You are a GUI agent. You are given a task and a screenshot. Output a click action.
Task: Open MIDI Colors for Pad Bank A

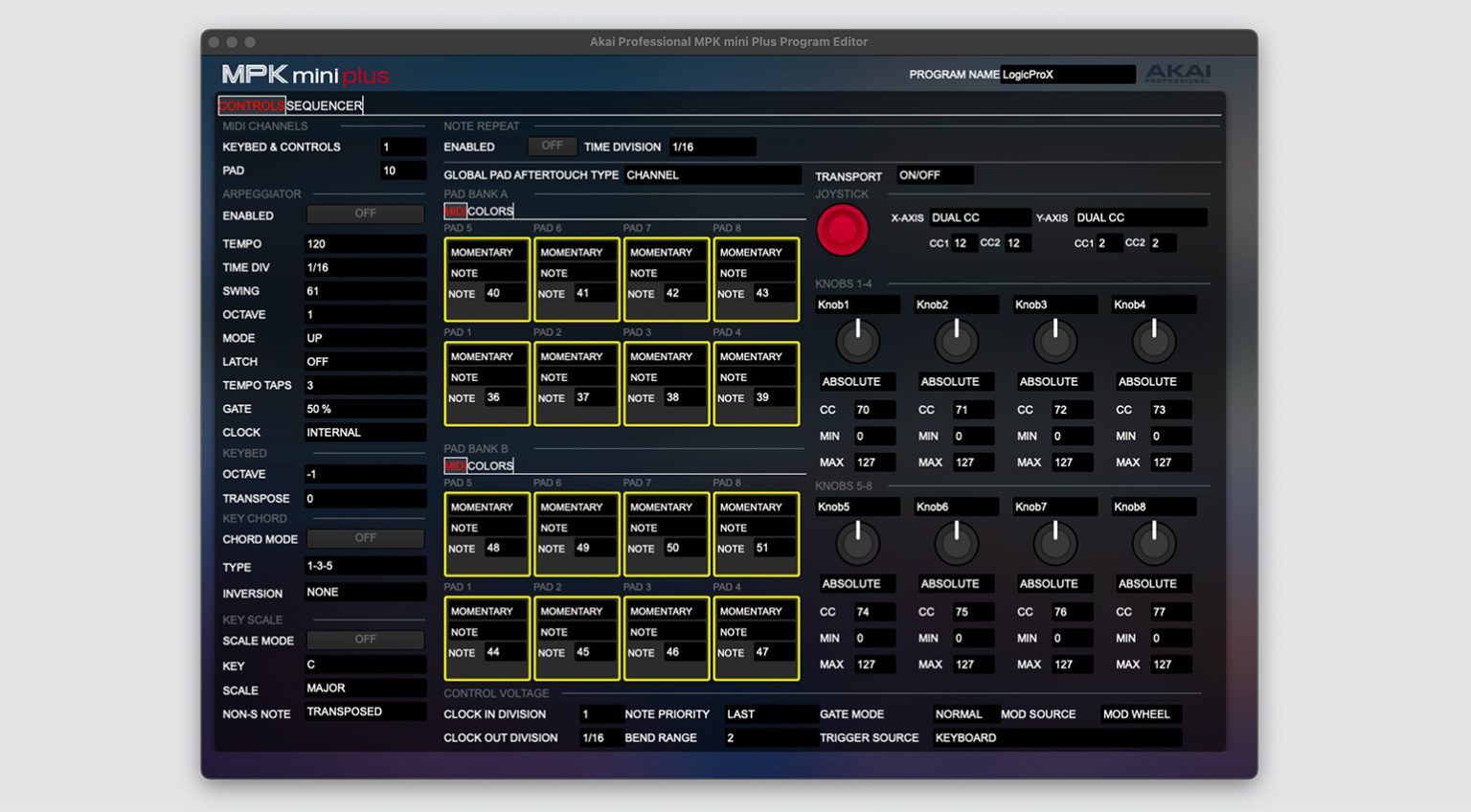pos(478,211)
